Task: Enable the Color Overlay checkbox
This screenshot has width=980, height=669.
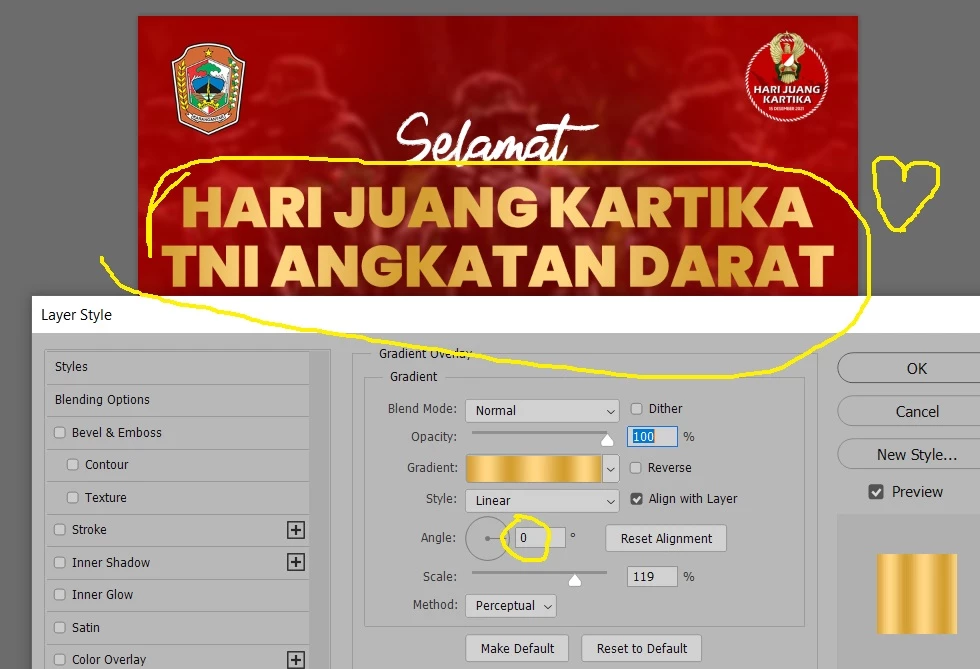Action: point(60,660)
